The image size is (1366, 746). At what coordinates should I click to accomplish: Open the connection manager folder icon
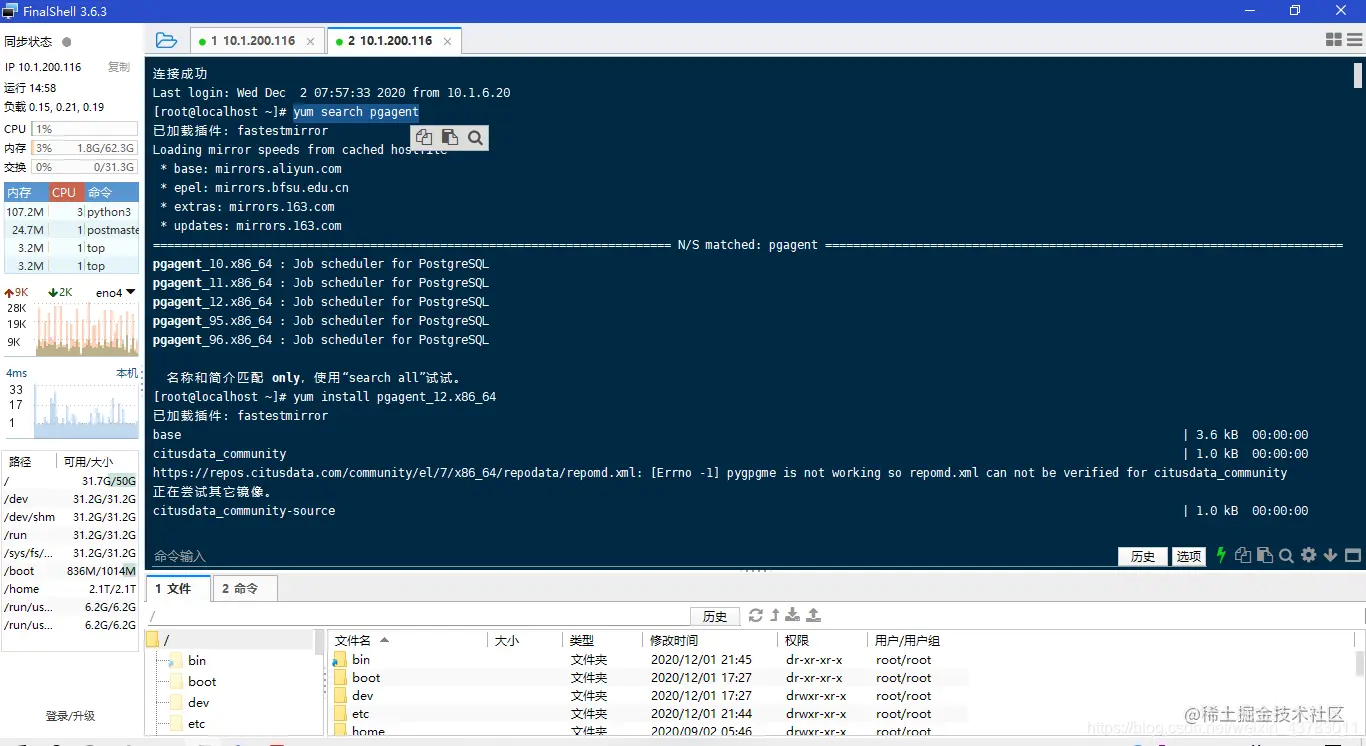click(x=166, y=41)
